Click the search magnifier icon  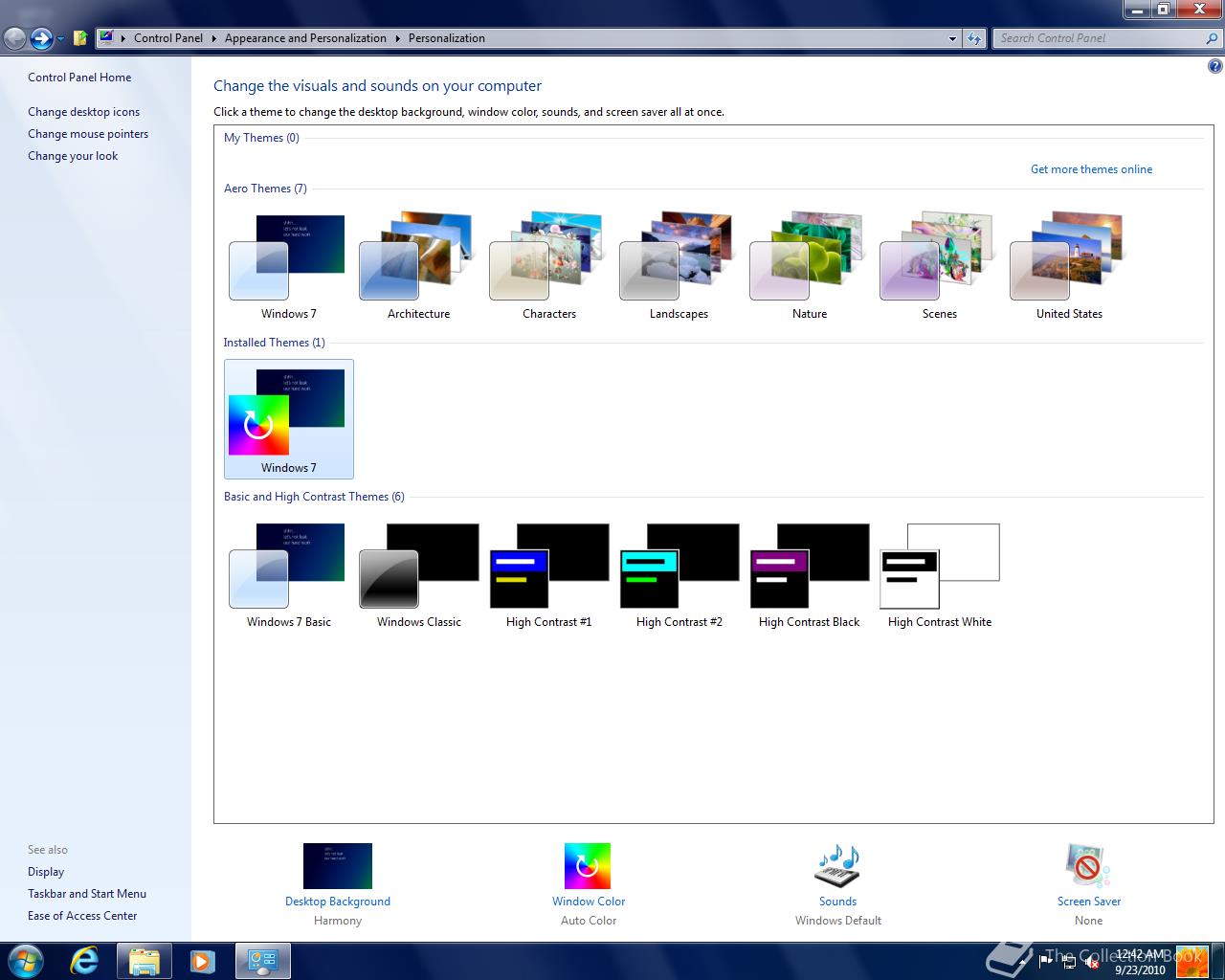(1213, 38)
